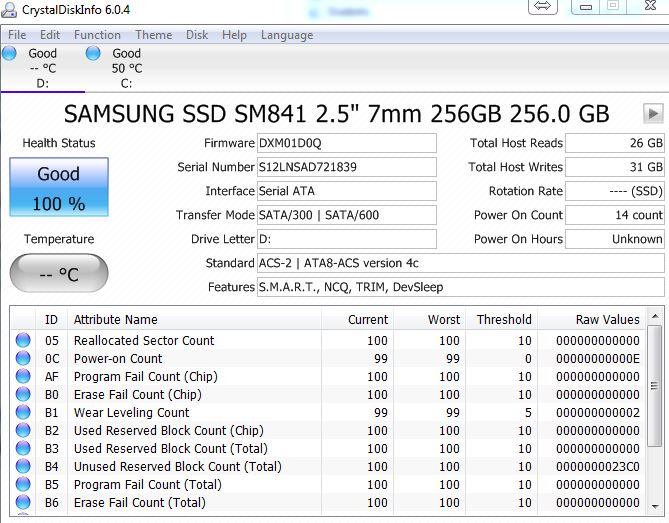Viewport: 669px width, 523px height.
Task: Click the Transfer Mode field
Action: [x=346, y=215]
